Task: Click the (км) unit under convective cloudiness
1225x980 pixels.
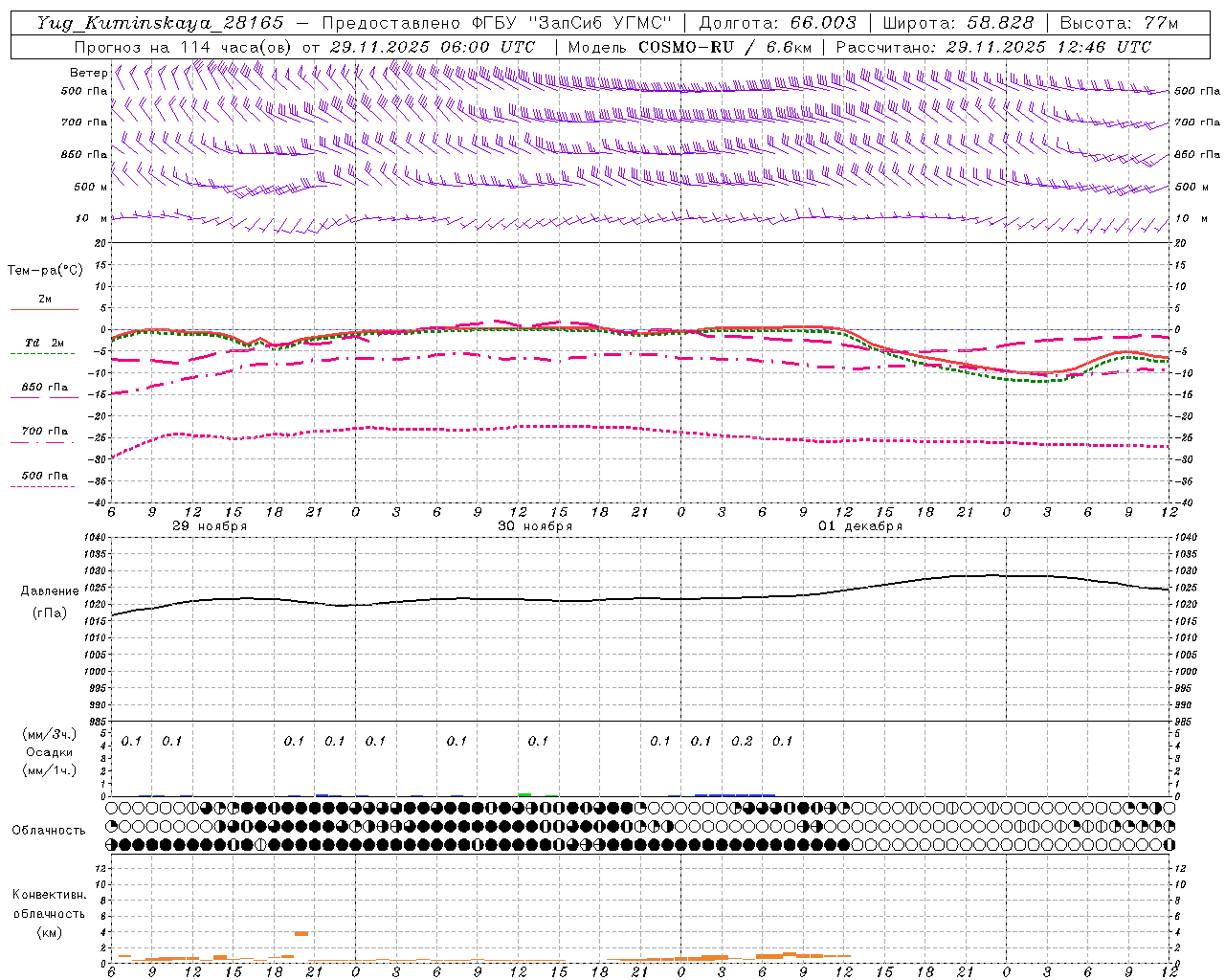Action: tap(49, 932)
